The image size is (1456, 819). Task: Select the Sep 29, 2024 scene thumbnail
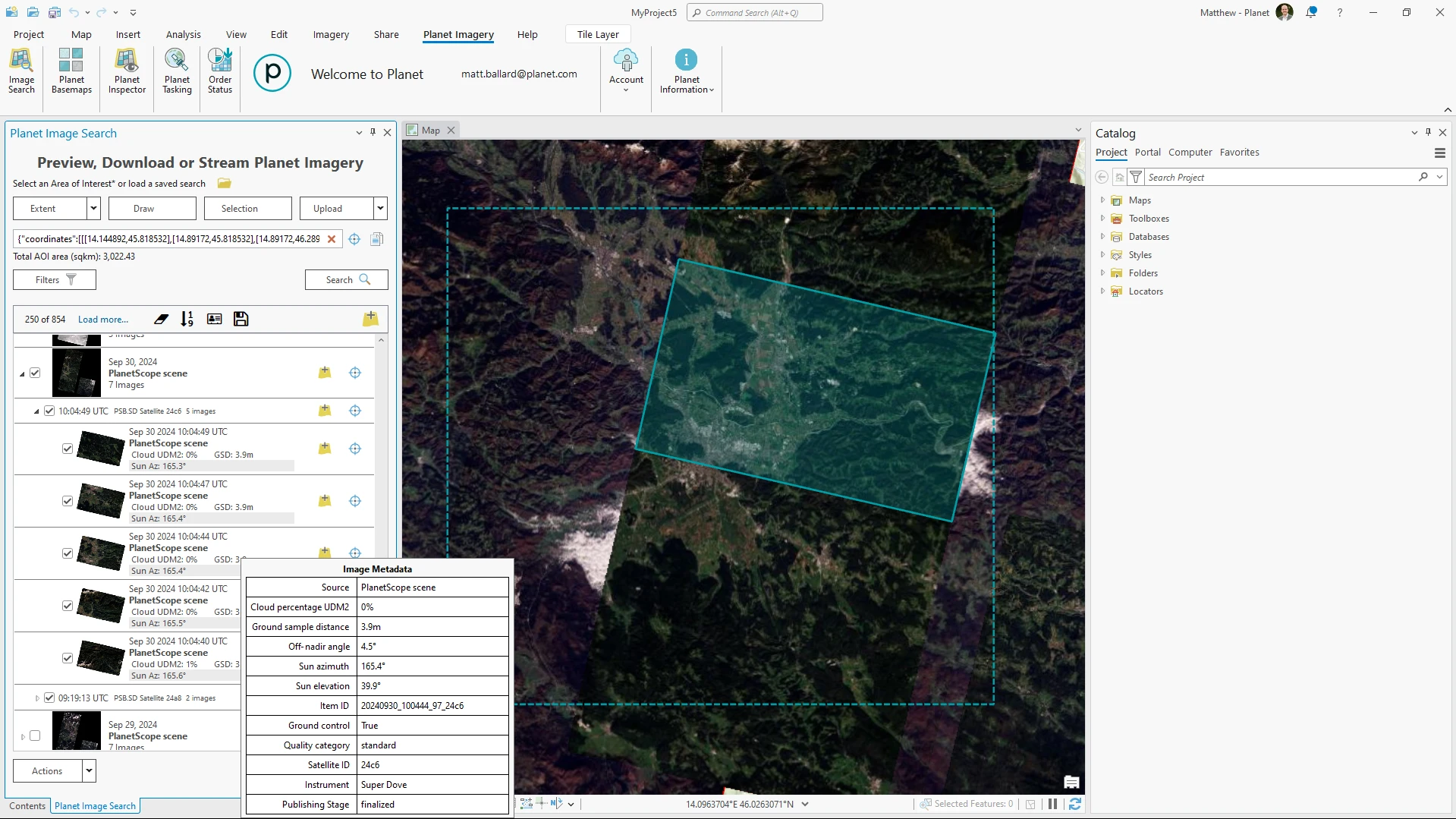click(76, 730)
